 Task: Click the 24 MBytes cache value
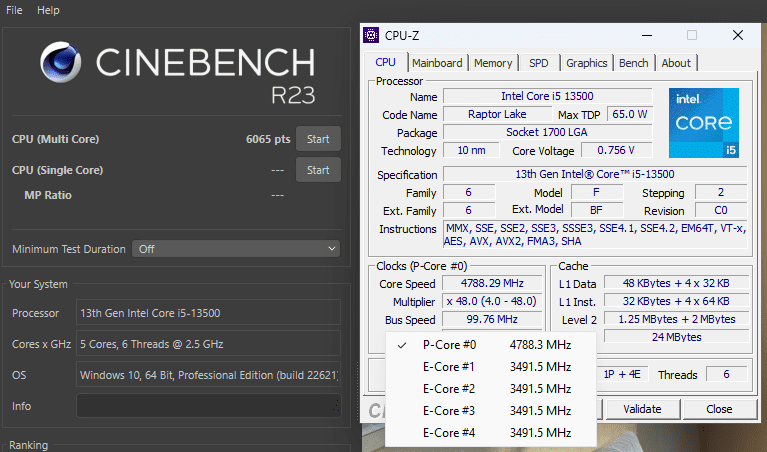click(677, 337)
